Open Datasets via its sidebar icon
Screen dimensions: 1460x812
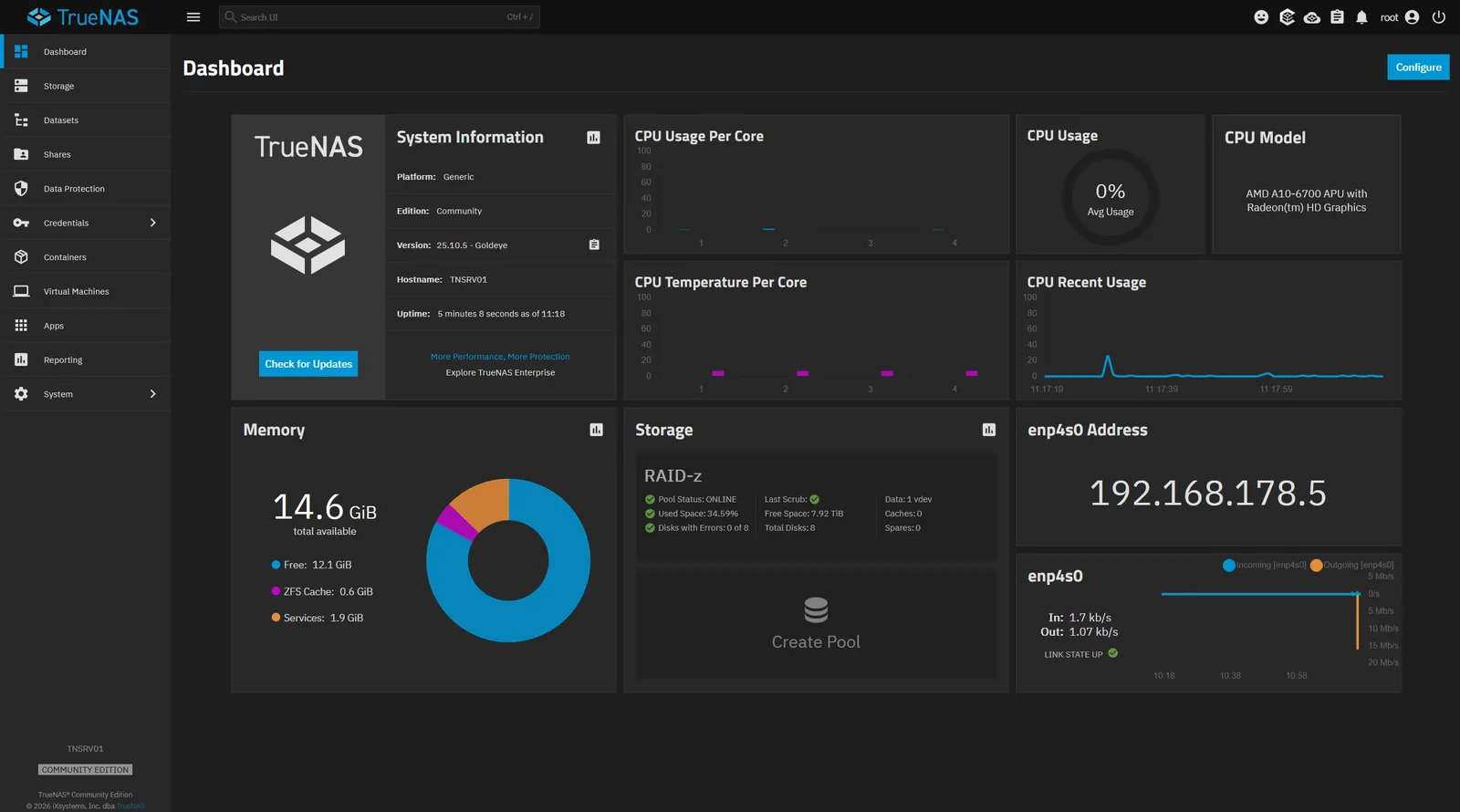tap(21, 120)
